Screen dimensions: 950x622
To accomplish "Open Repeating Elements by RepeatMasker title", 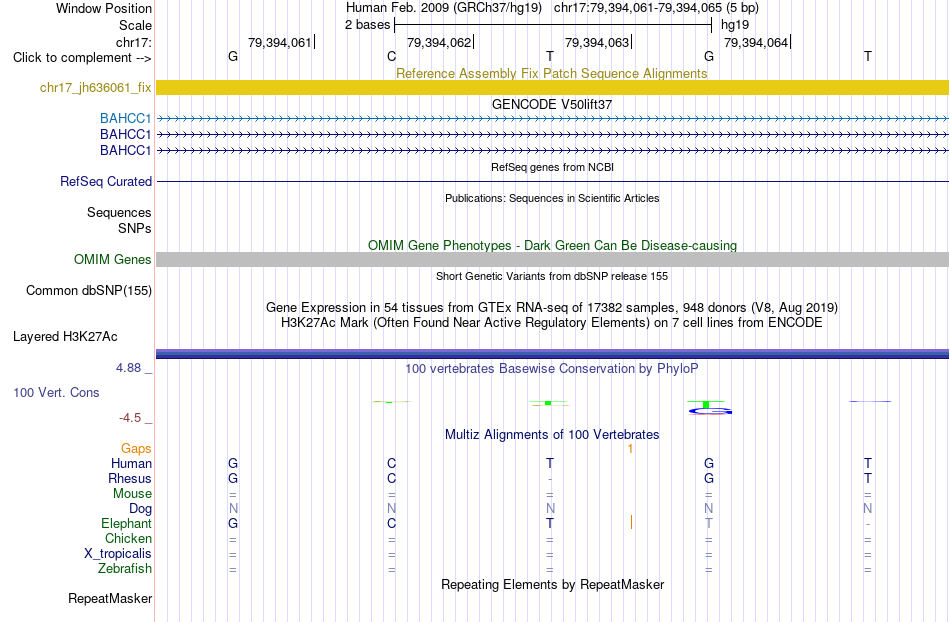I will click(552, 584).
